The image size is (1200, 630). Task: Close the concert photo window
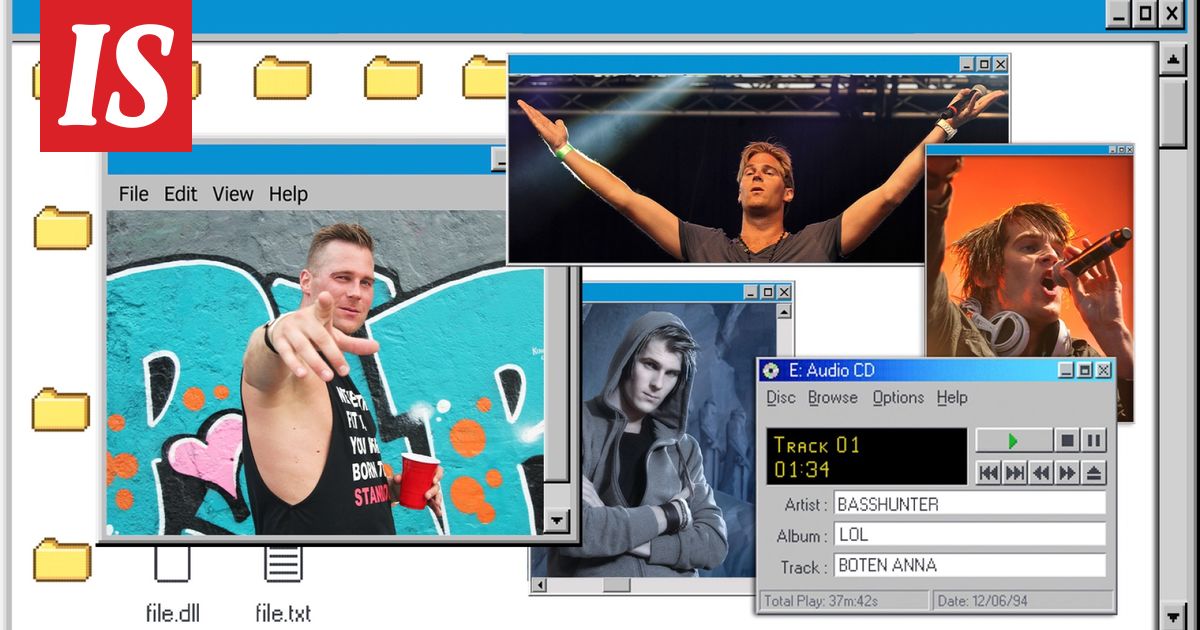click(x=1000, y=64)
